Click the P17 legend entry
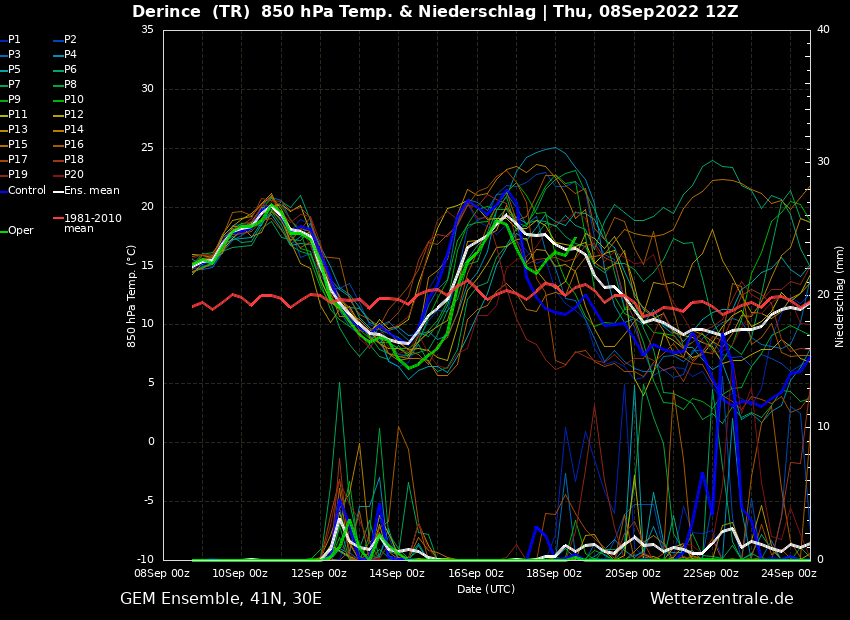850x620 pixels. [14, 159]
